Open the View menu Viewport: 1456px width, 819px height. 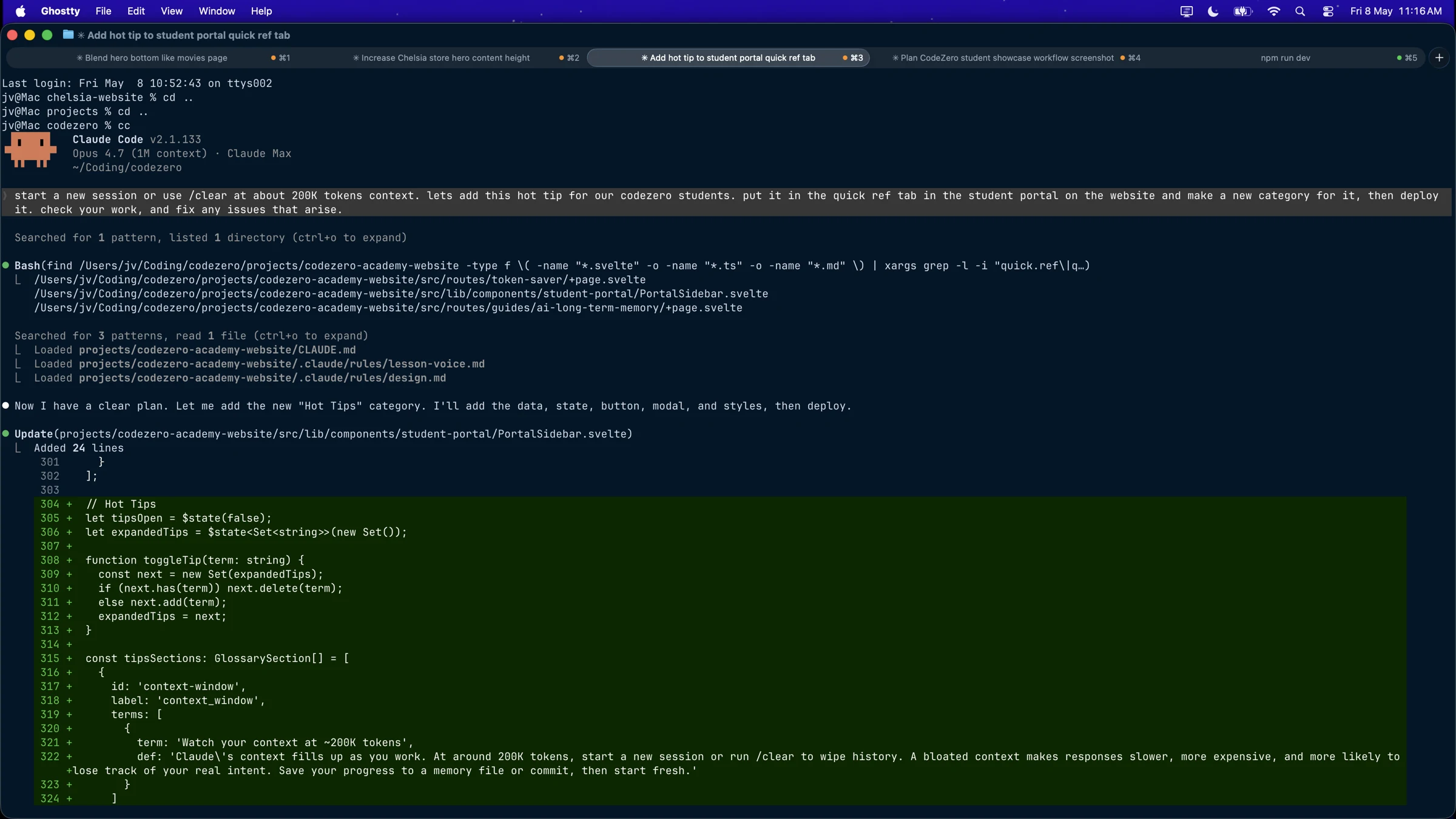172,11
